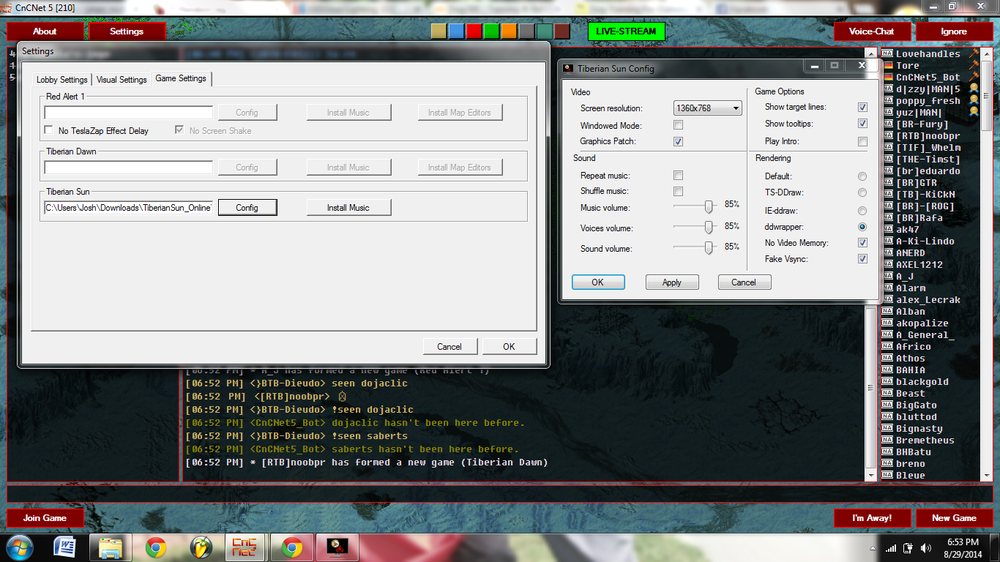Click the volume speaker tray icon
Screen dimensions: 1000x562
926,548
